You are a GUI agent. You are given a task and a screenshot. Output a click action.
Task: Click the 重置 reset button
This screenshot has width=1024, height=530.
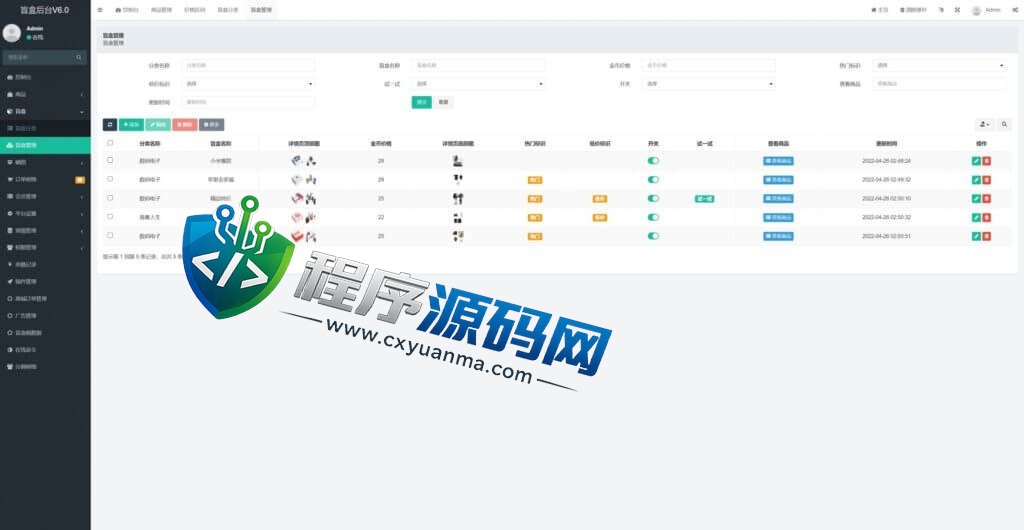coord(443,102)
